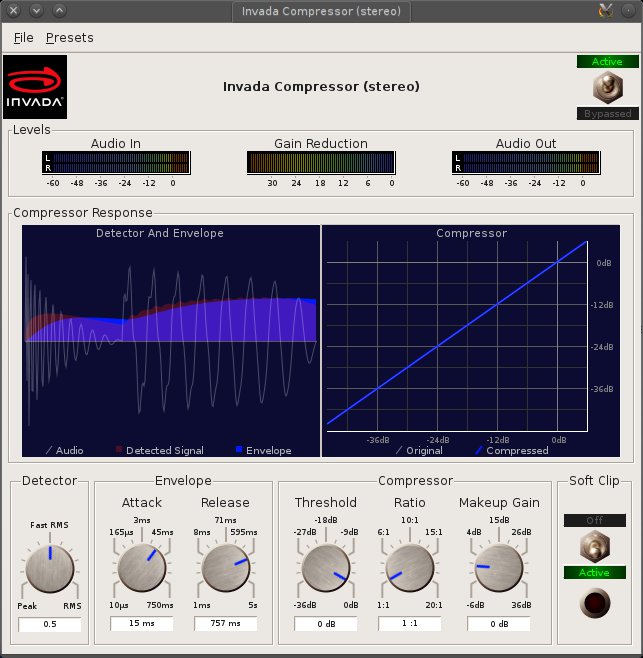Click the application icon in the title bar
Image resolution: width=643 pixels, height=658 pixels.
605,11
